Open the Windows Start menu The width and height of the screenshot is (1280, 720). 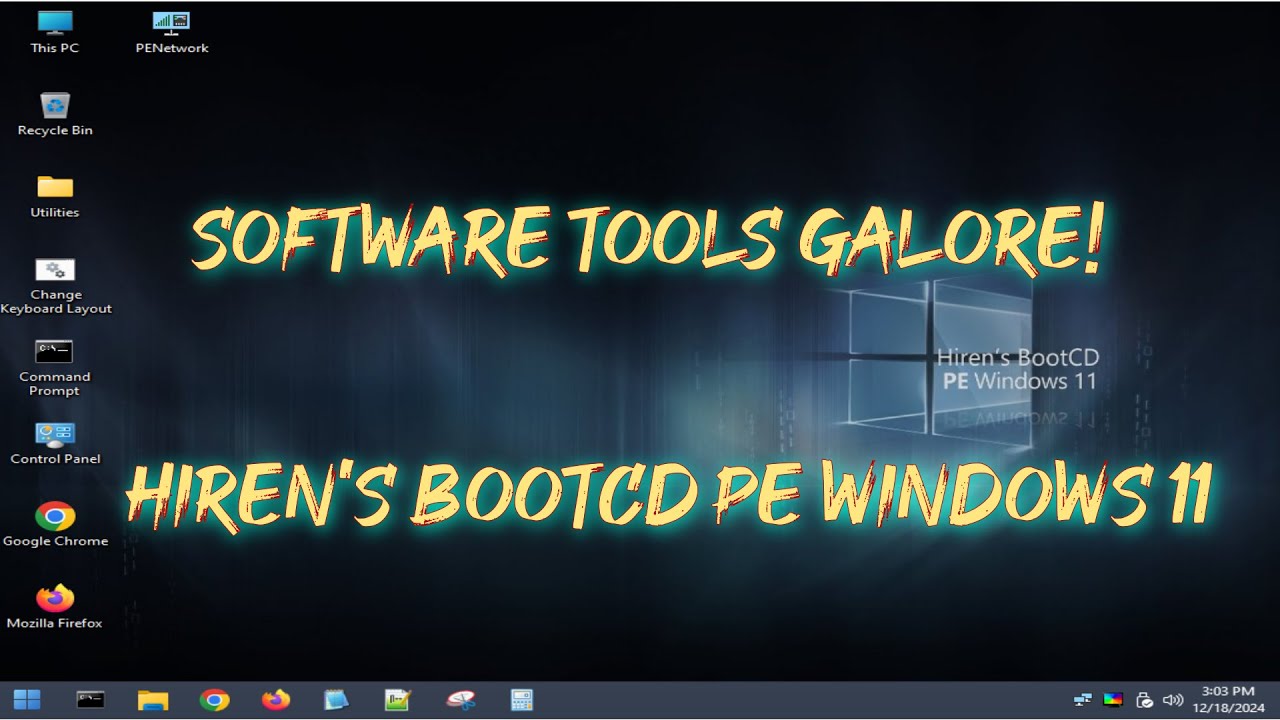point(27,699)
